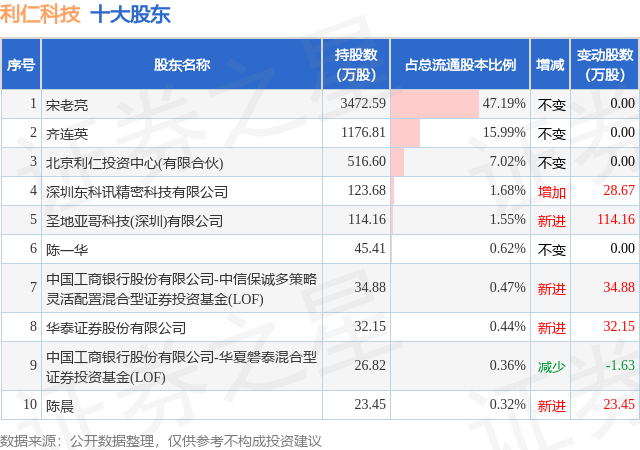Image resolution: width=640 pixels, height=450 pixels.
Task: Click the 增减 column header
Action: coord(550,65)
